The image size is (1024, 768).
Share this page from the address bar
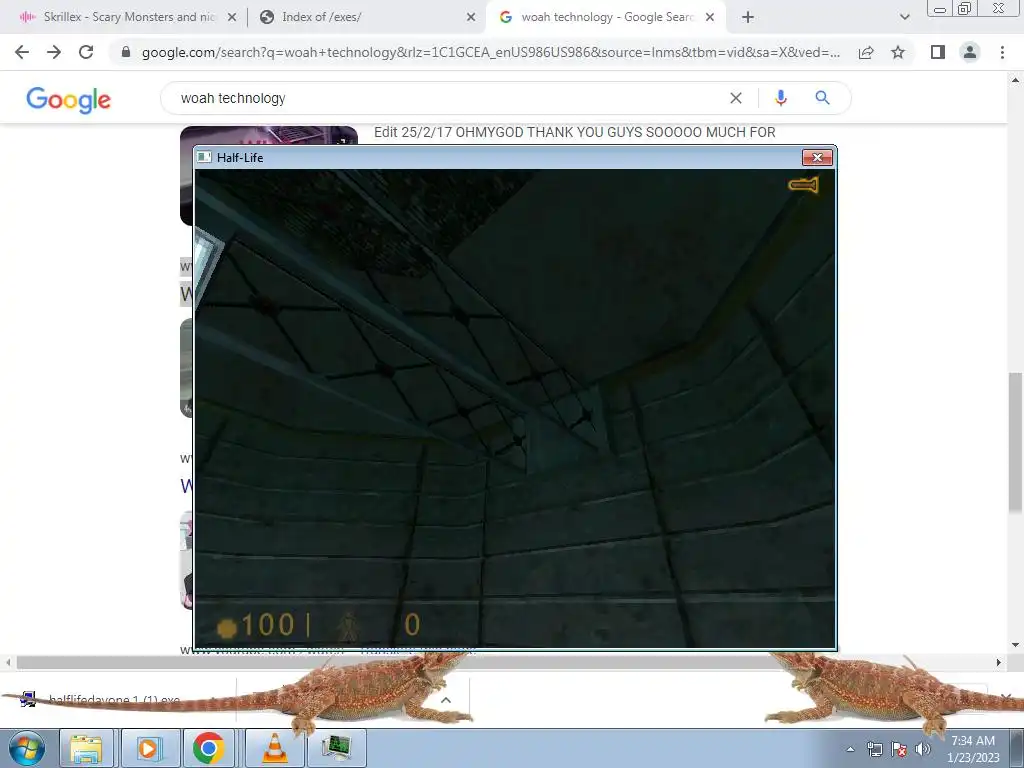(x=866, y=52)
